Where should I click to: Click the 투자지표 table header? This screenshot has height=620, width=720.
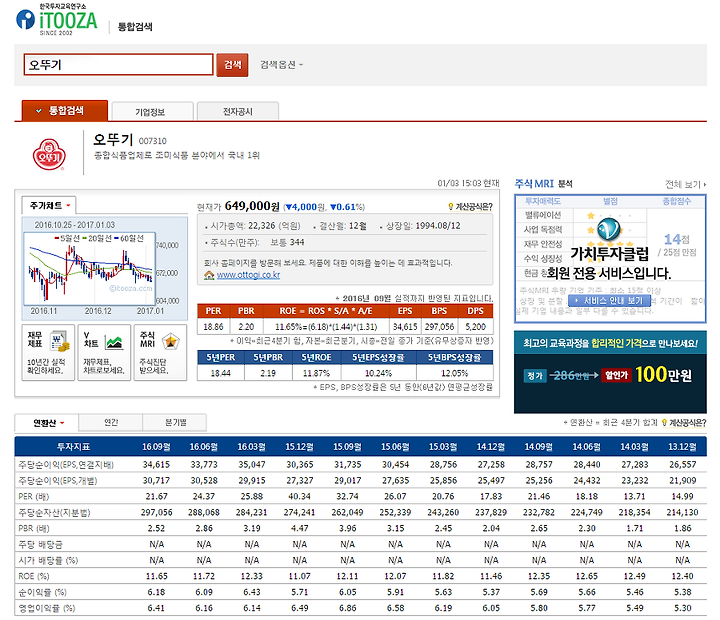pyautogui.click(x=73, y=446)
